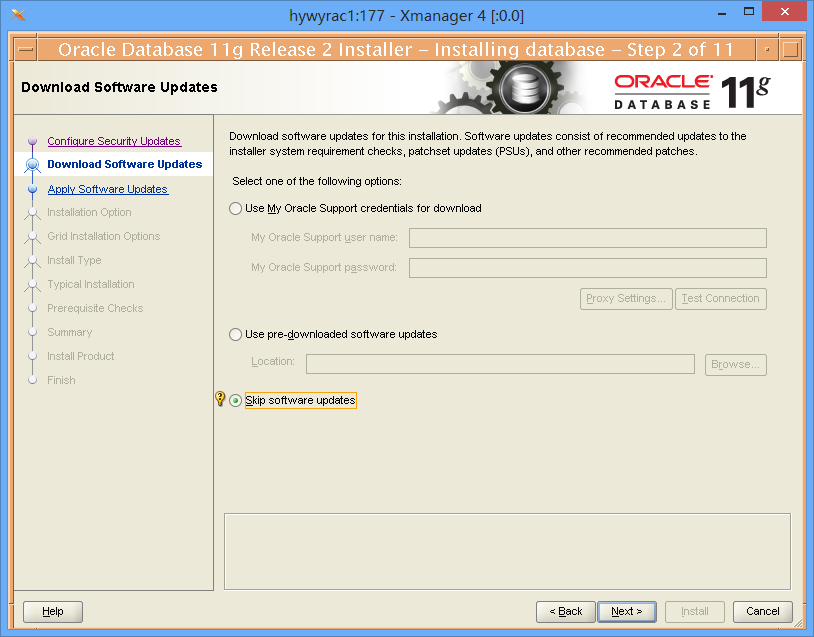814x637 pixels.
Task: Open the Apply Software Updates step link
Action: [x=107, y=189]
